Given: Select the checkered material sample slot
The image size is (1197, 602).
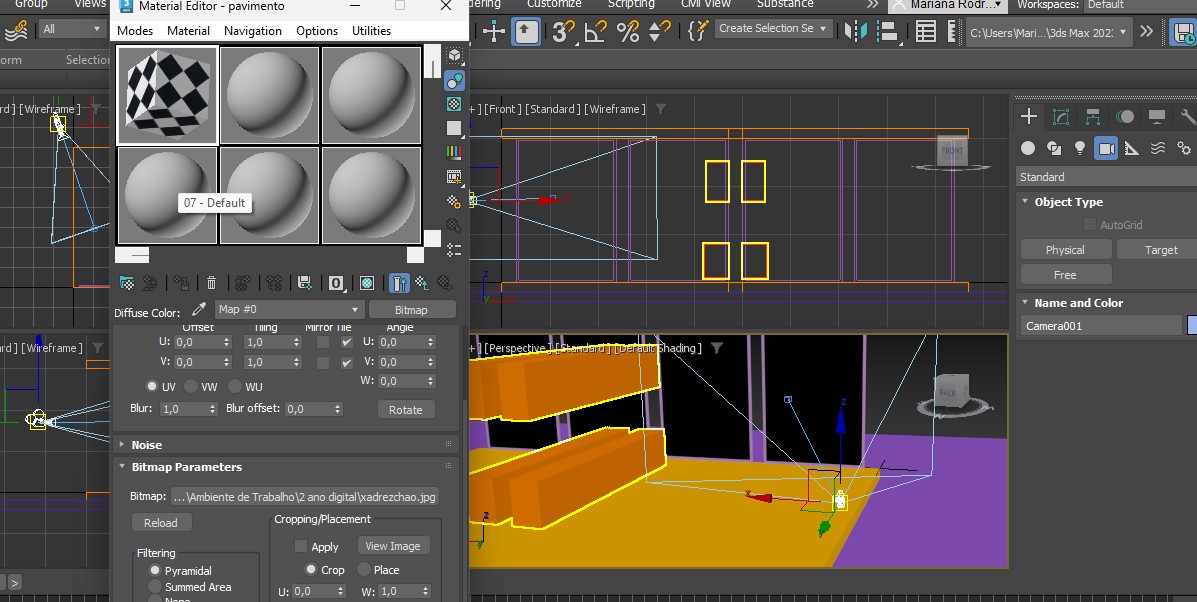Looking at the screenshot, I should click(x=168, y=95).
